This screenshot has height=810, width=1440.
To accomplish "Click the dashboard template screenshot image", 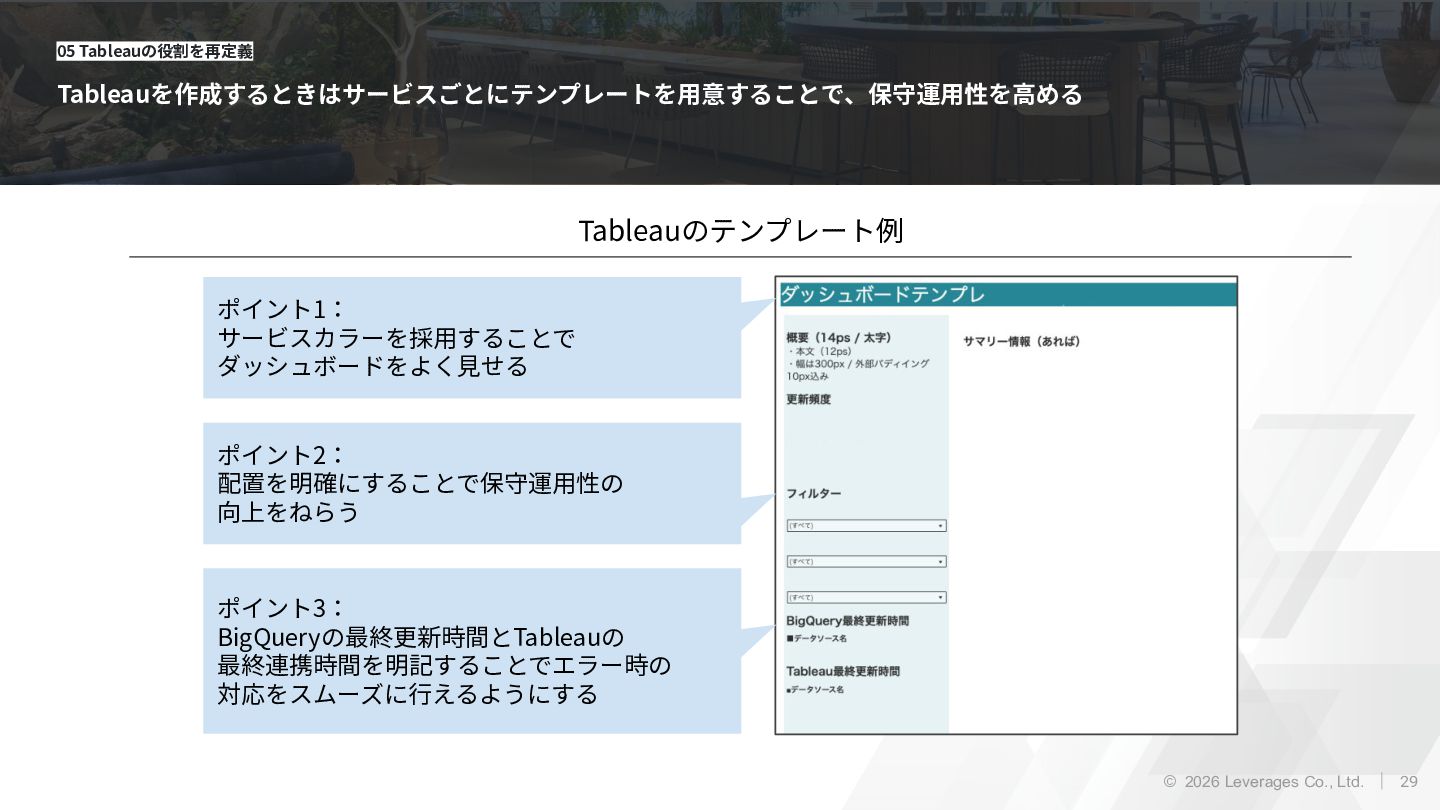I will tap(1006, 505).
